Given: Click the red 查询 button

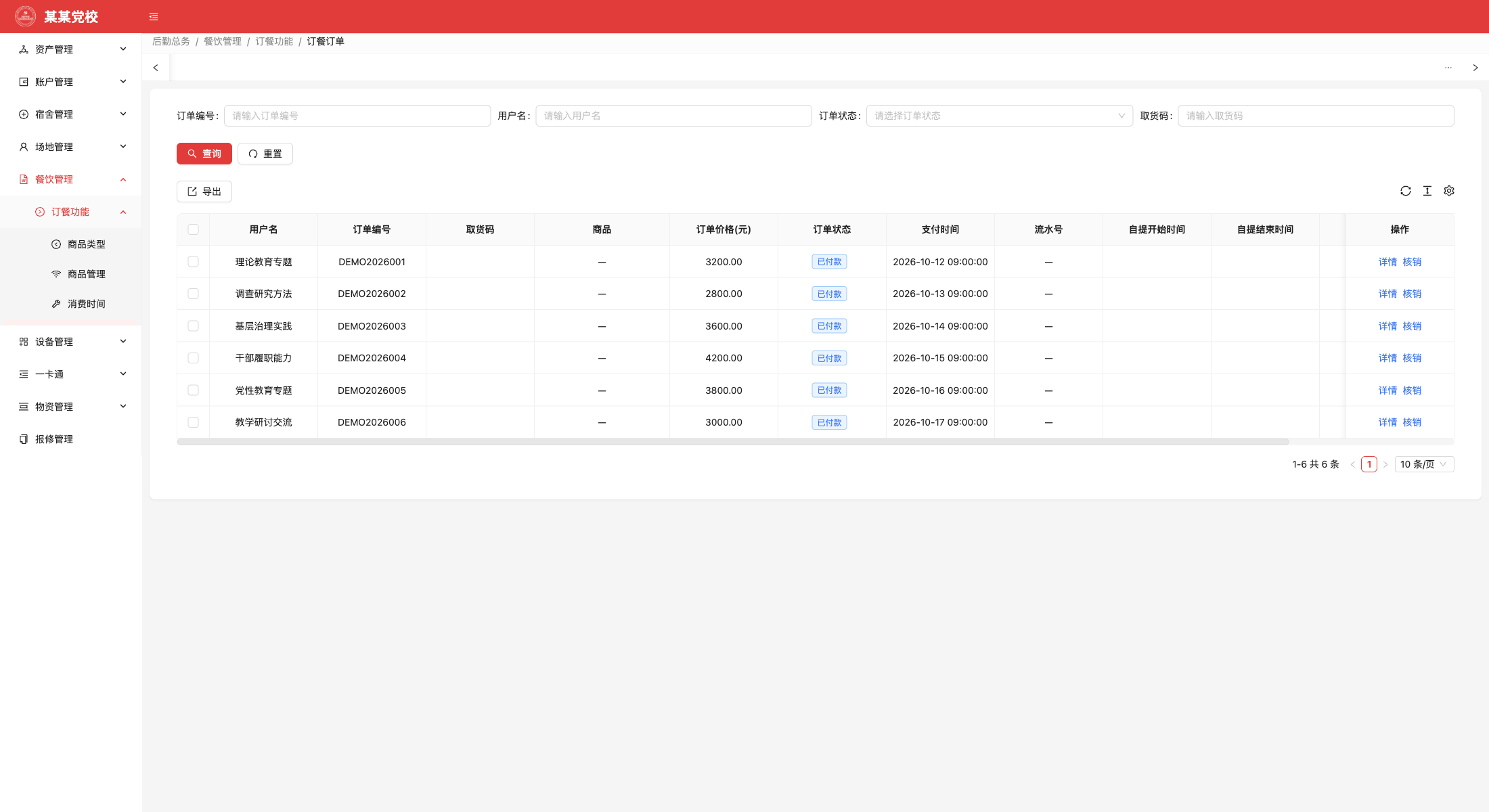Looking at the screenshot, I should [204, 154].
